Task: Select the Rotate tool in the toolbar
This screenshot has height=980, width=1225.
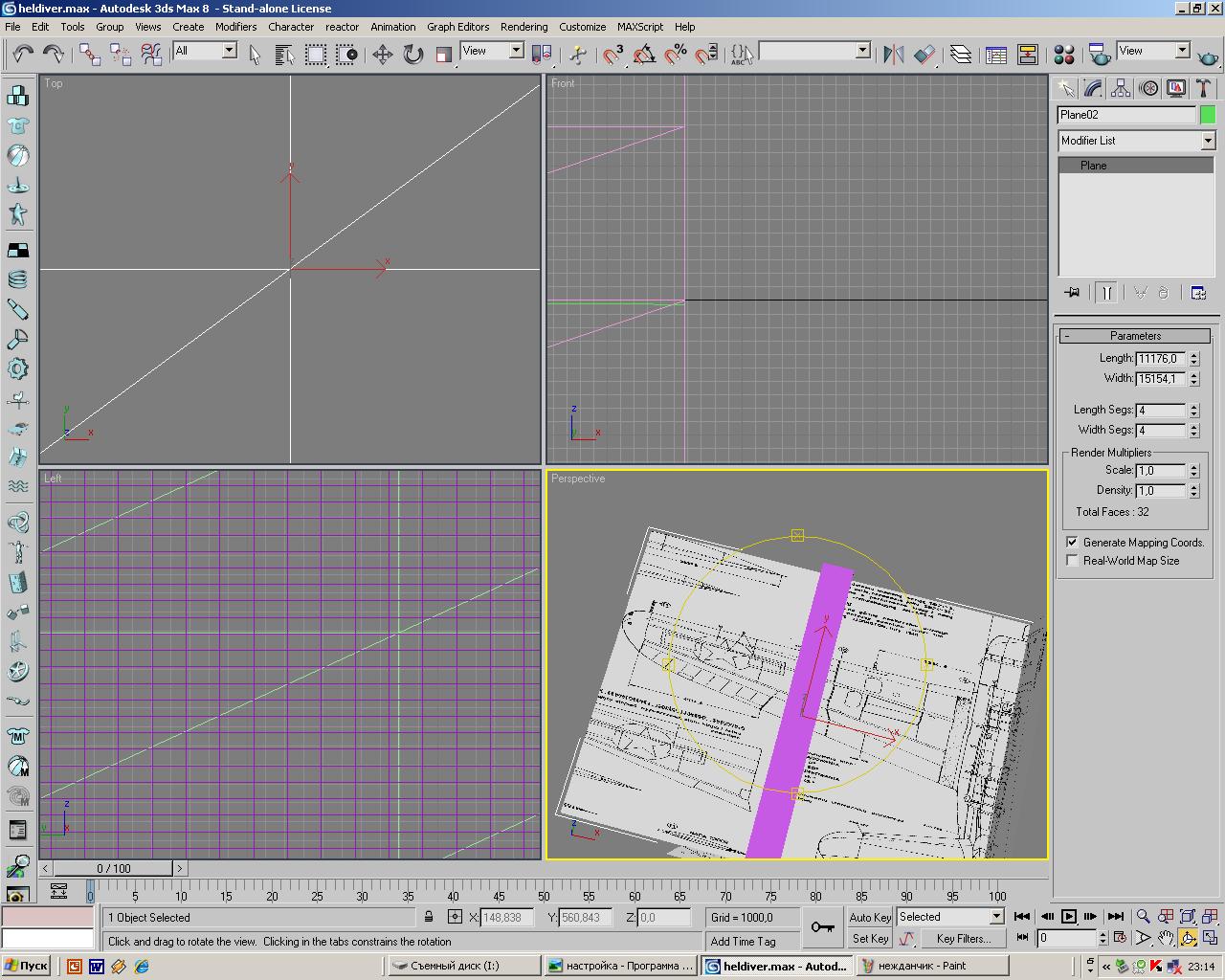Action: click(x=412, y=55)
